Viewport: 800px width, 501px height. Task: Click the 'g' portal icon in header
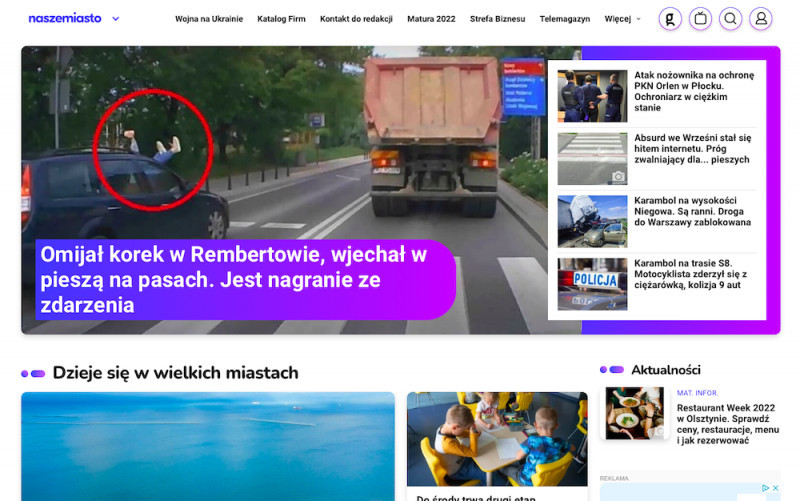tap(670, 19)
